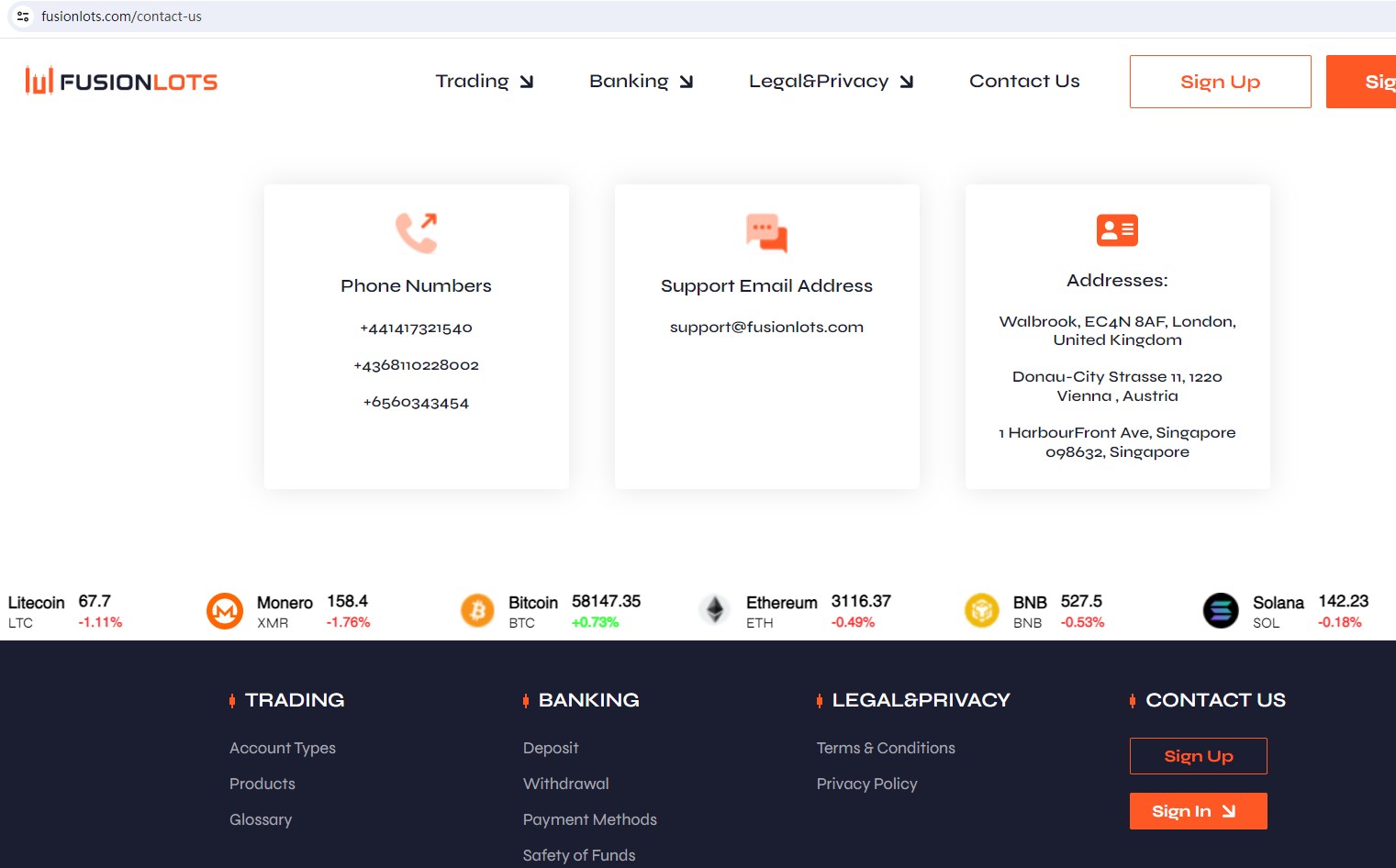
Task: Click the Solana coin icon
Action: pyautogui.click(x=1221, y=611)
